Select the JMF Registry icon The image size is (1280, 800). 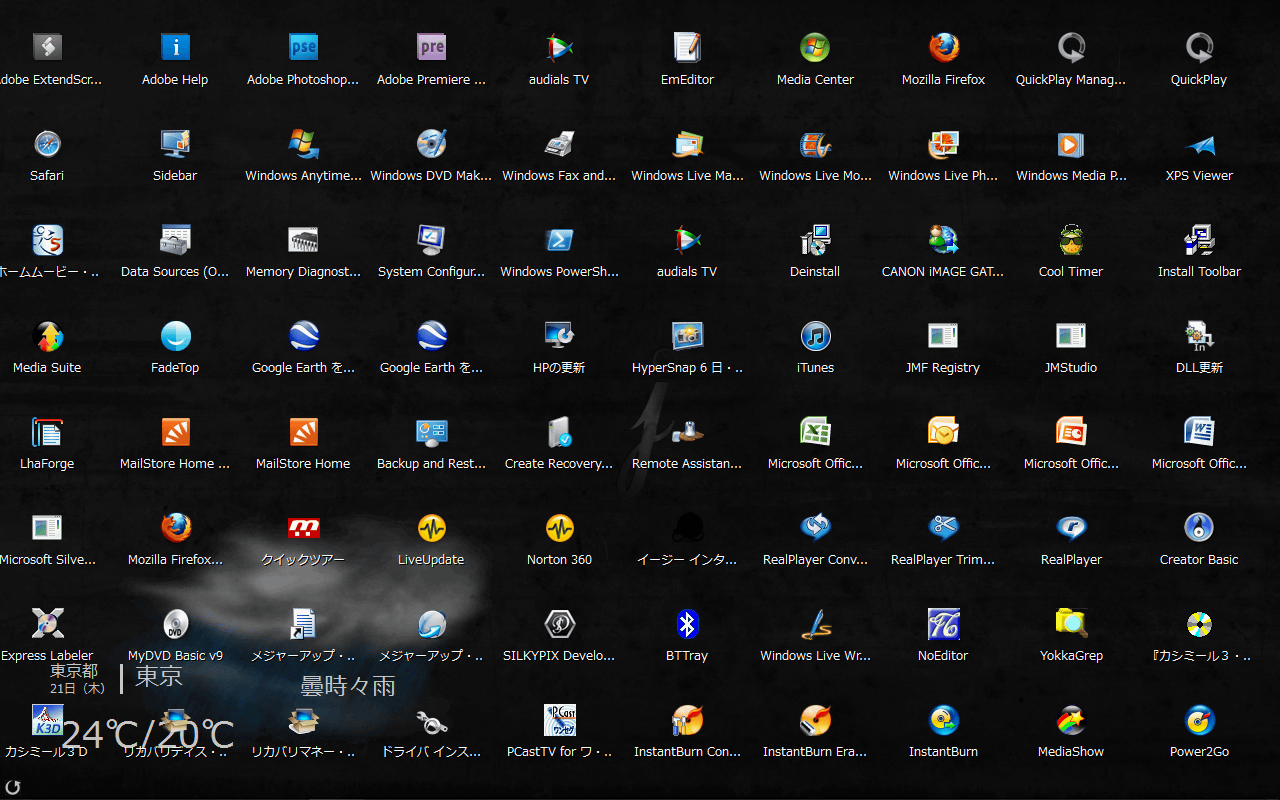click(943, 335)
